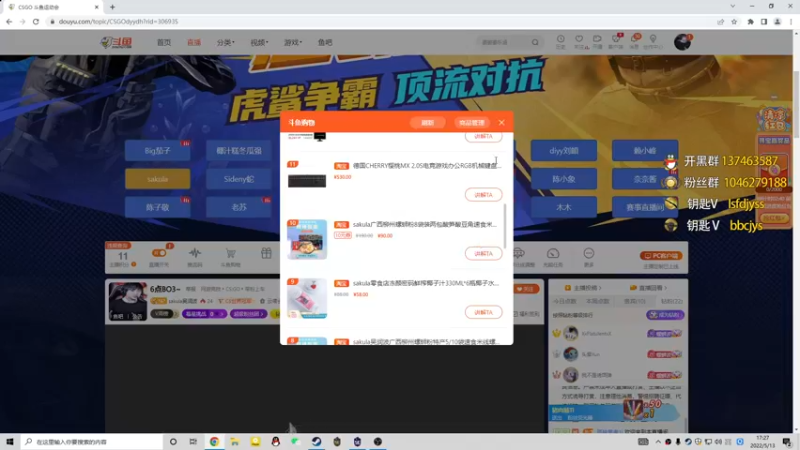Screen dimensions: 800x450
Task: Select the 木木 streamer button
Action: 564,207
